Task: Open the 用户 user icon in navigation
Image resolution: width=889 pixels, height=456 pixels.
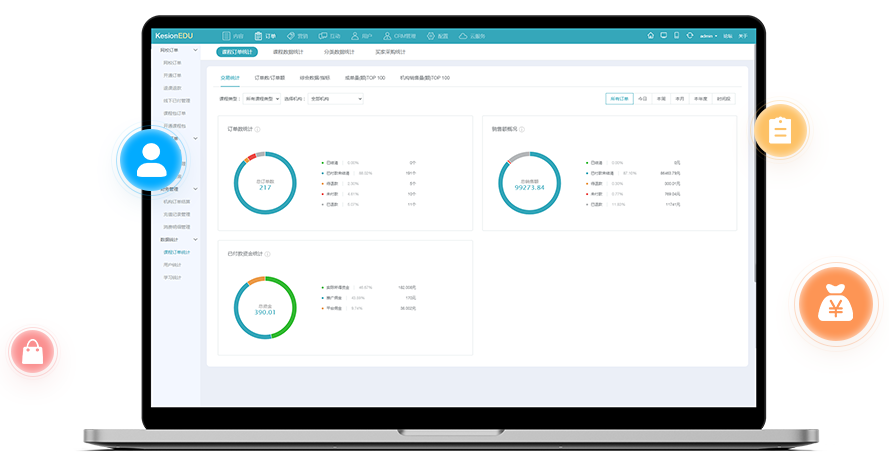Action: point(355,36)
